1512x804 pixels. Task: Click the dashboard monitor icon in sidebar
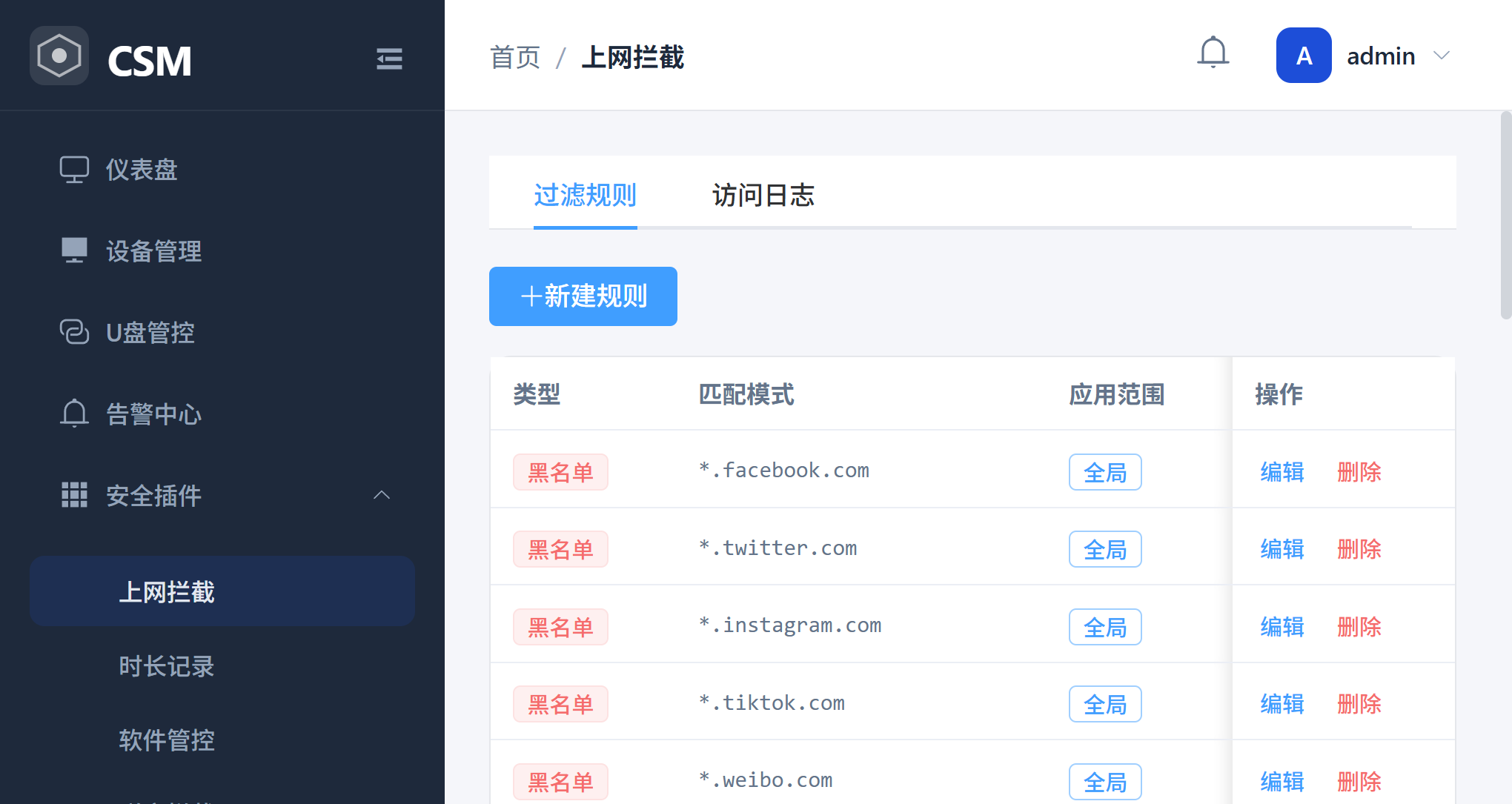click(x=74, y=170)
